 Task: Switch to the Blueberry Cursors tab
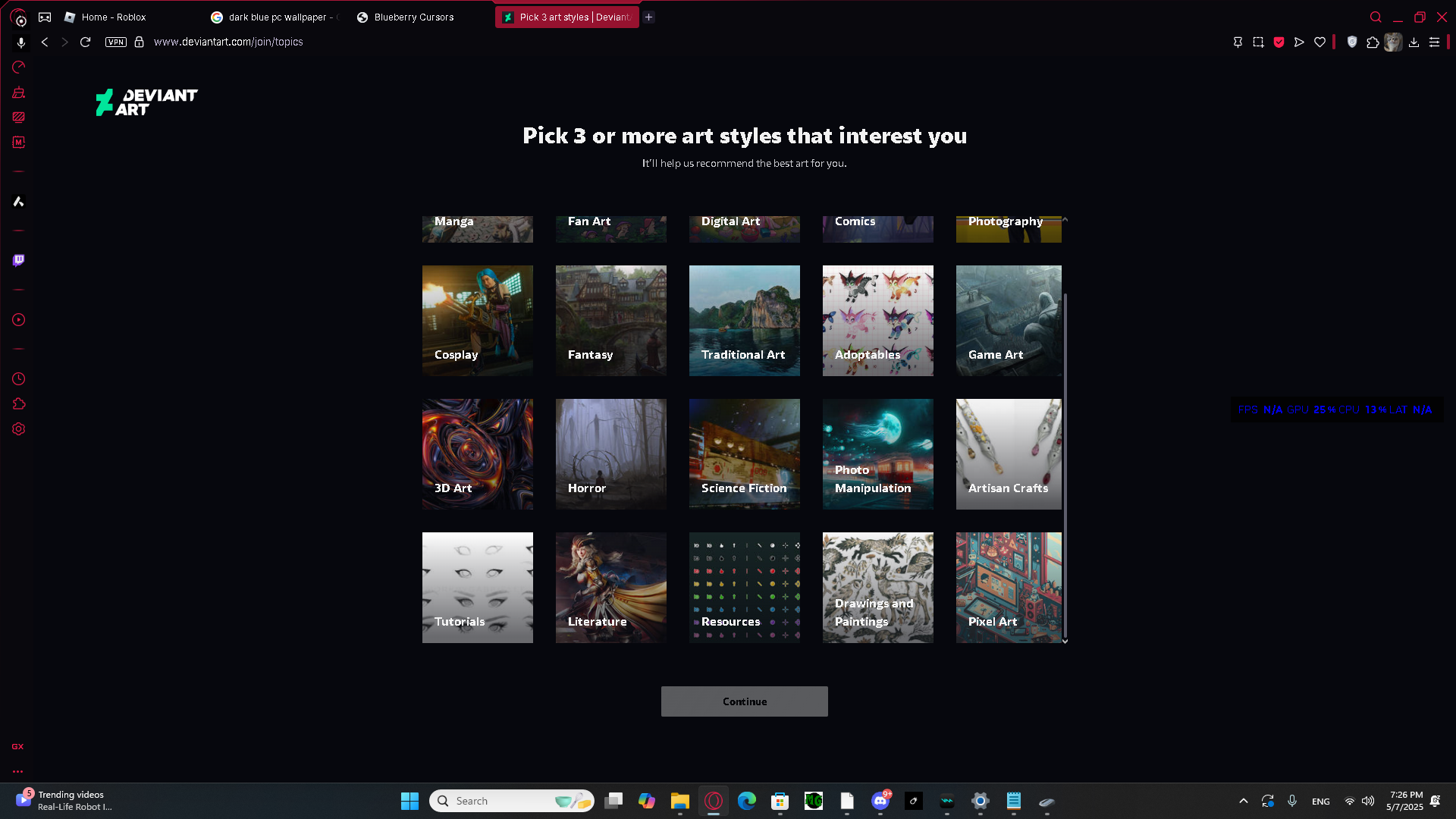414,17
